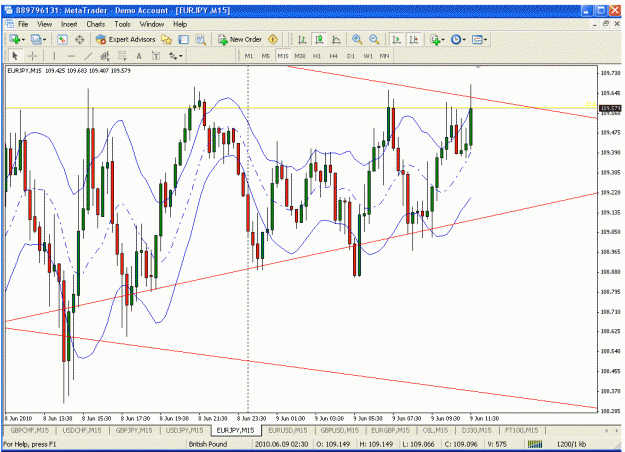Draw a vertical line tool
The image size is (625, 452).
click(54, 56)
